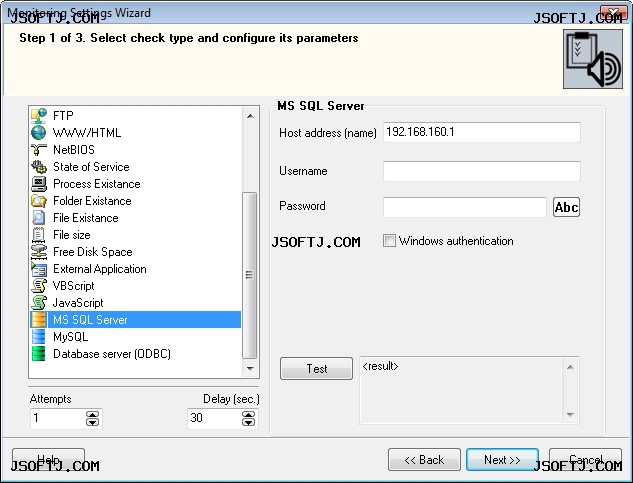Viewport: 633px width, 483px height.
Task: Click the MS SQL Server database icon
Action: click(39, 319)
